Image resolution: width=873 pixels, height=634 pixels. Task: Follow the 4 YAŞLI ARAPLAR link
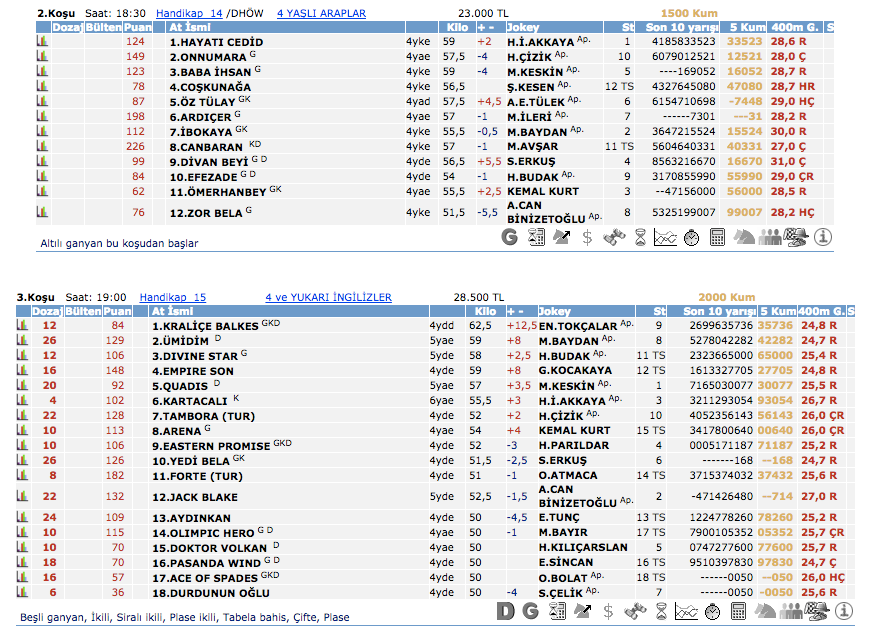tap(321, 13)
